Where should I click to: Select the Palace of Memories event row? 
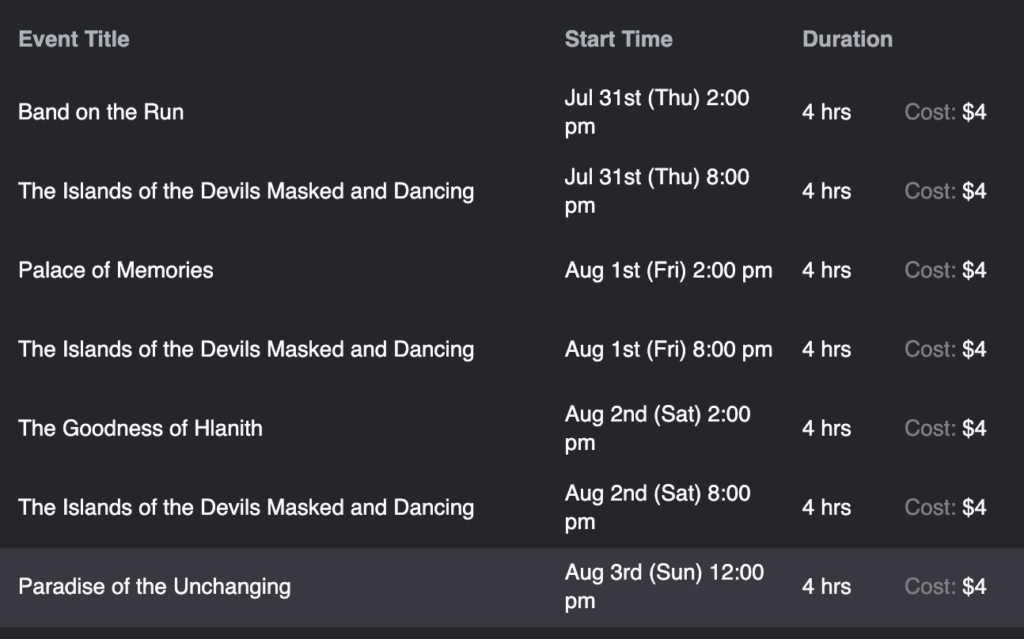(512, 270)
